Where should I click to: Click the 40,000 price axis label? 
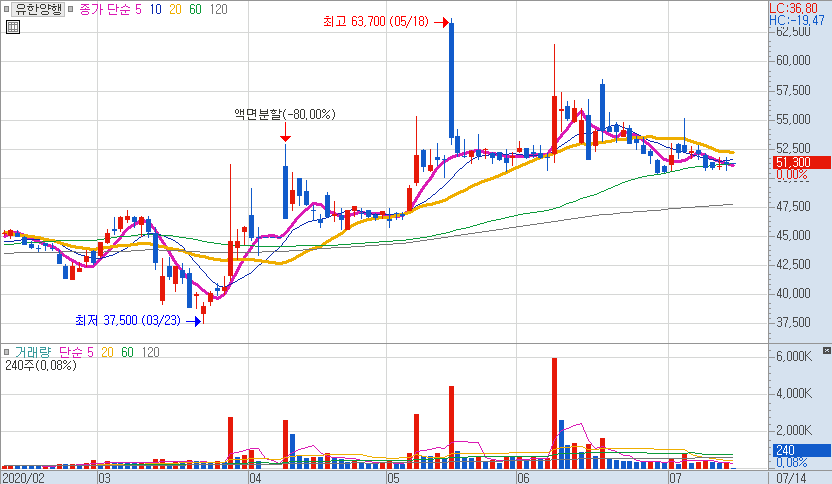793,293
